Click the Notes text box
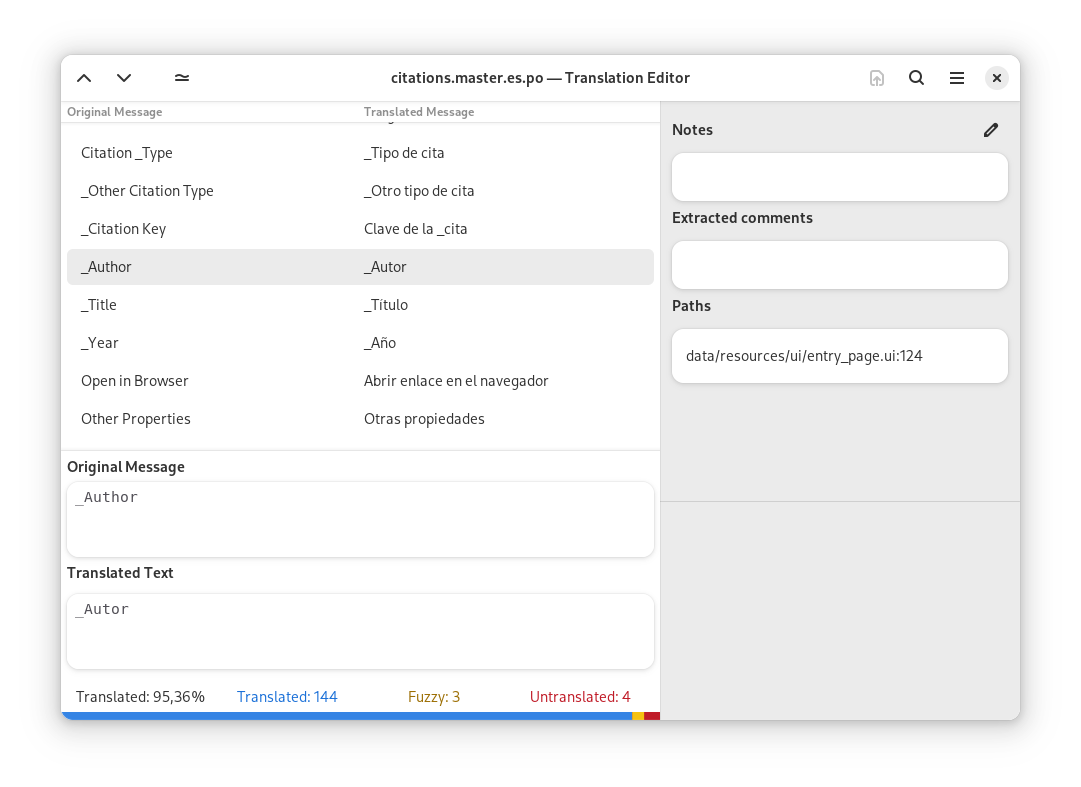The image size is (1081, 787). pyautogui.click(x=839, y=177)
